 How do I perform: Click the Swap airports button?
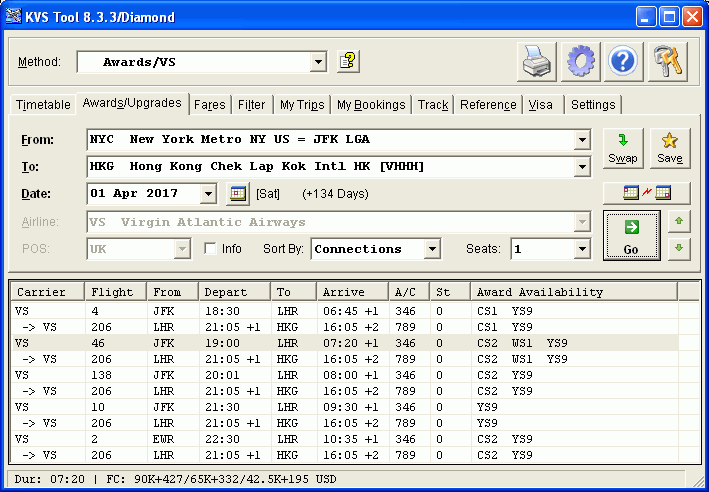623,148
